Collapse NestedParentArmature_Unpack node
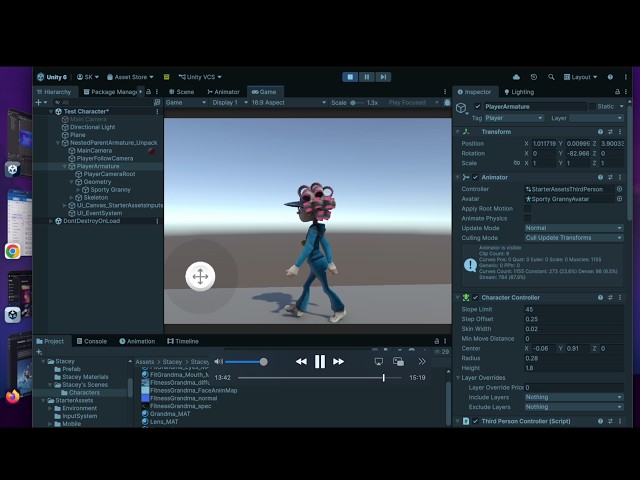640x480 pixels. click(58, 143)
